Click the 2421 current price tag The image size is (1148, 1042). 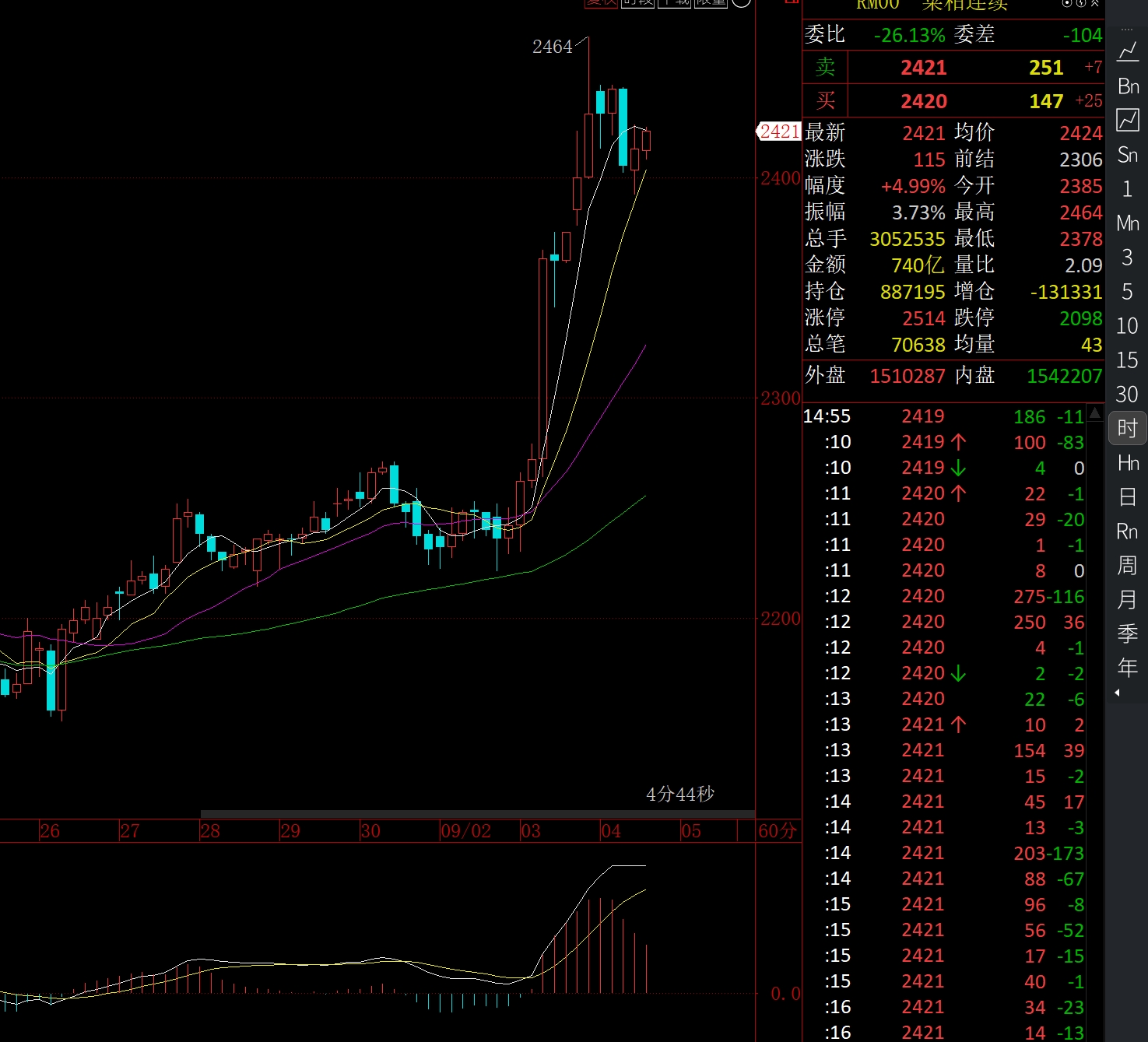[x=779, y=132]
